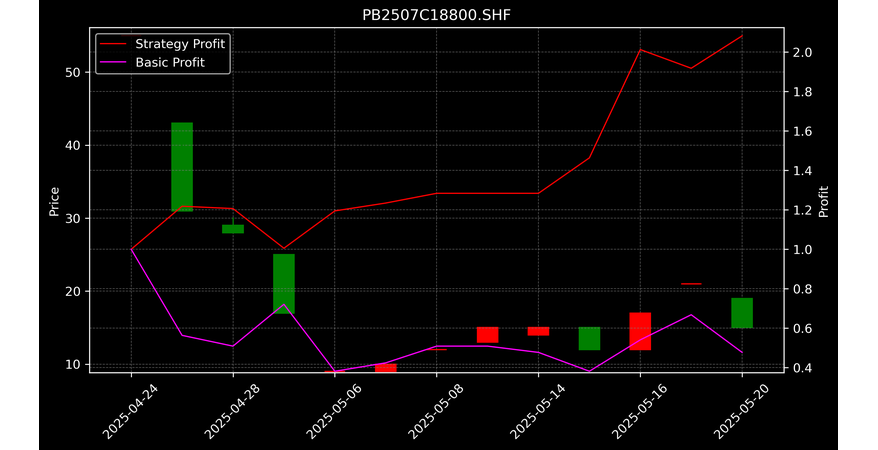Screen dimensions: 878x450
Task: Select the 'Strategy Profit' legend label
Action: click(180, 44)
